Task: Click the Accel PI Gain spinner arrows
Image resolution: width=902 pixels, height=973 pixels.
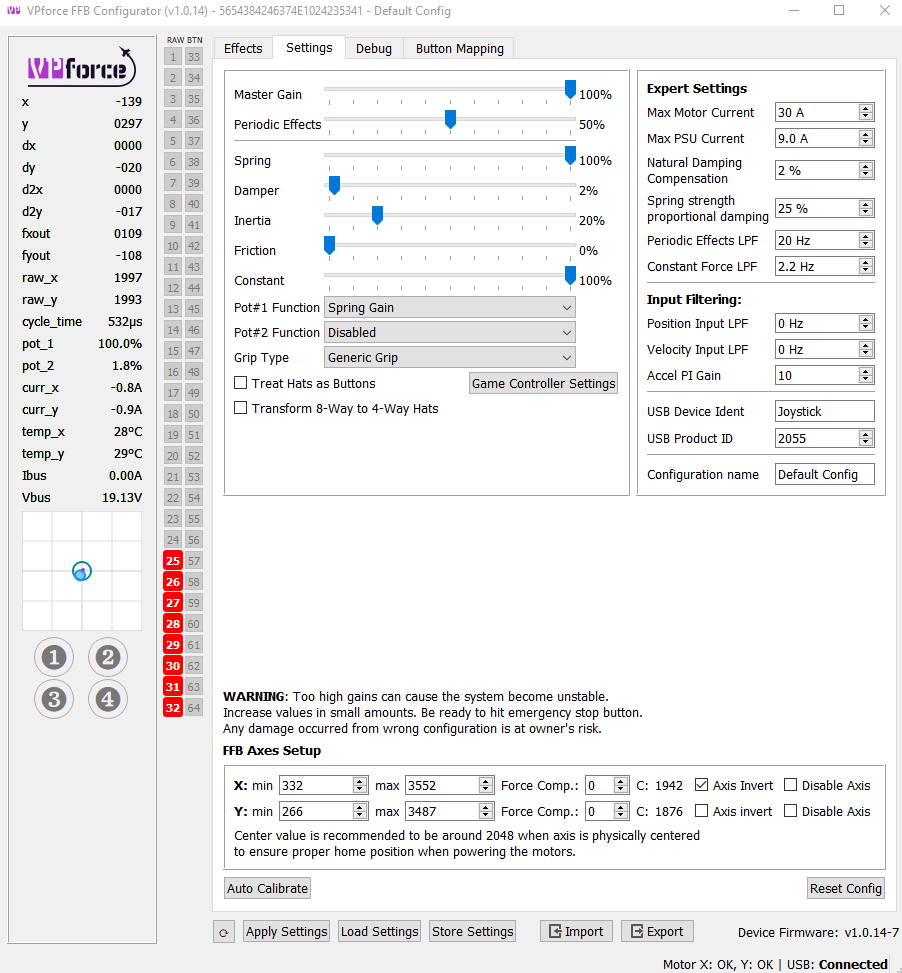Action: tap(866, 375)
